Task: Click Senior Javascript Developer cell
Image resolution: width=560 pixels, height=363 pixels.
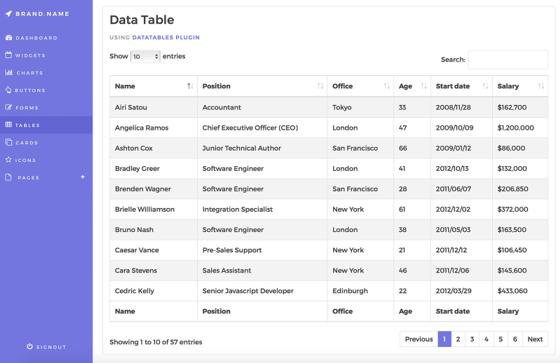Action: [x=262, y=290]
